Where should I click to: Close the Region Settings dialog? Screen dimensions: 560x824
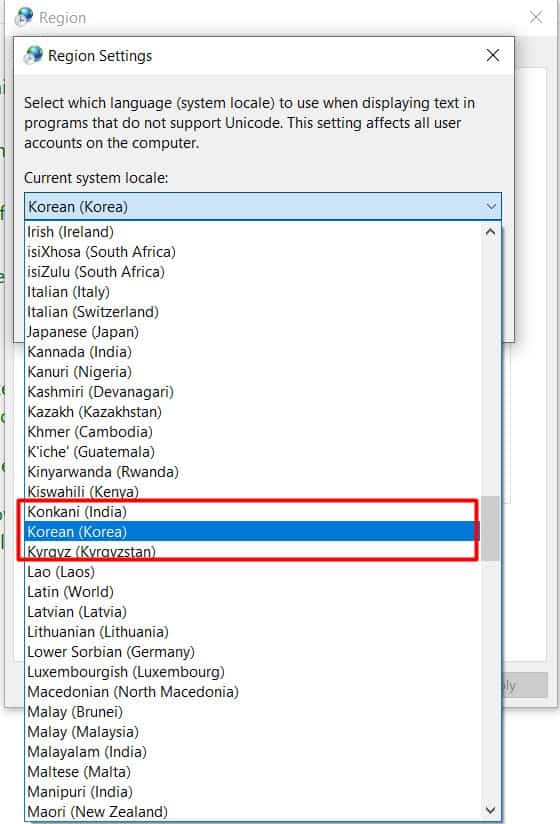coord(492,55)
